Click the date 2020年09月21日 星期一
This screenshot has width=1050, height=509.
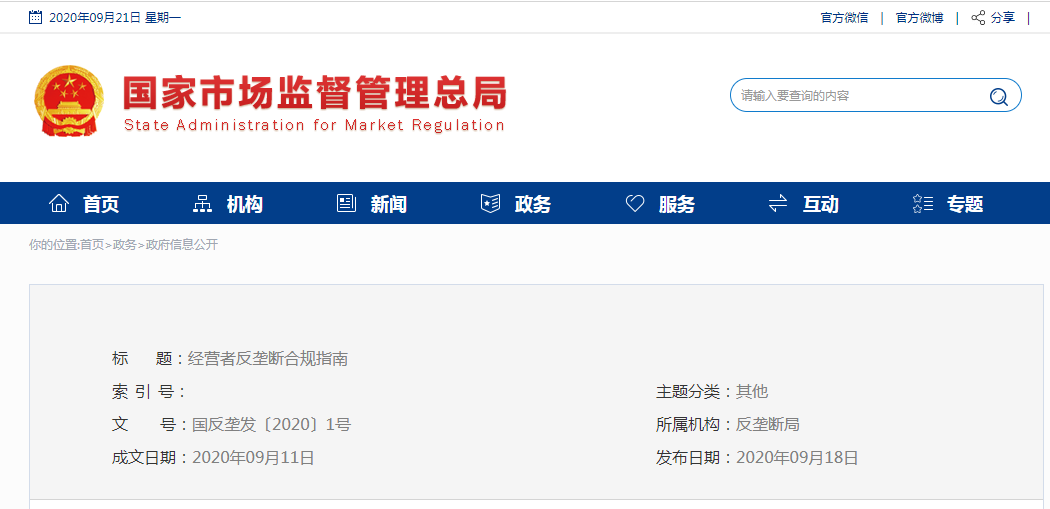(115, 18)
